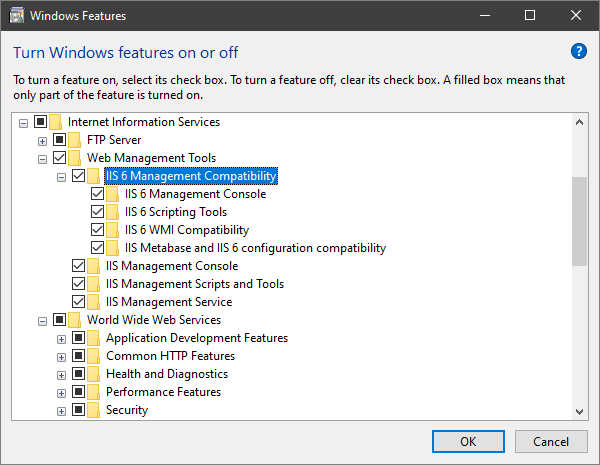The height and width of the screenshot is (465, 600).
Task: Click the Security folder icon
Action: point(94,410)
